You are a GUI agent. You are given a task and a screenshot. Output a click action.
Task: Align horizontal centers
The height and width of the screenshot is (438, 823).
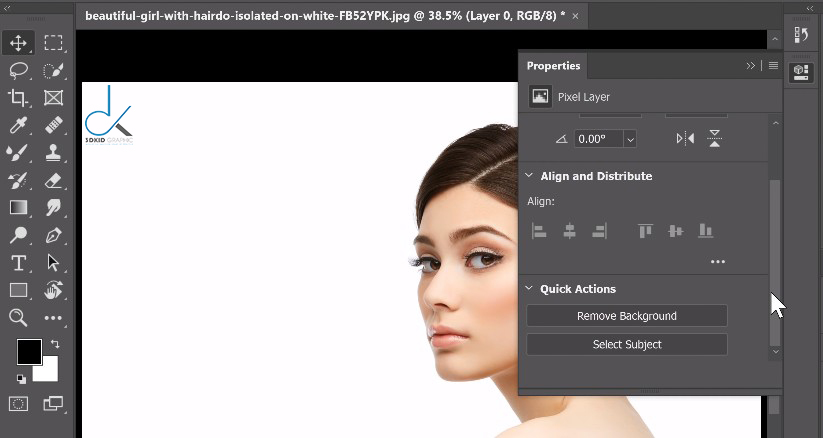569,231
